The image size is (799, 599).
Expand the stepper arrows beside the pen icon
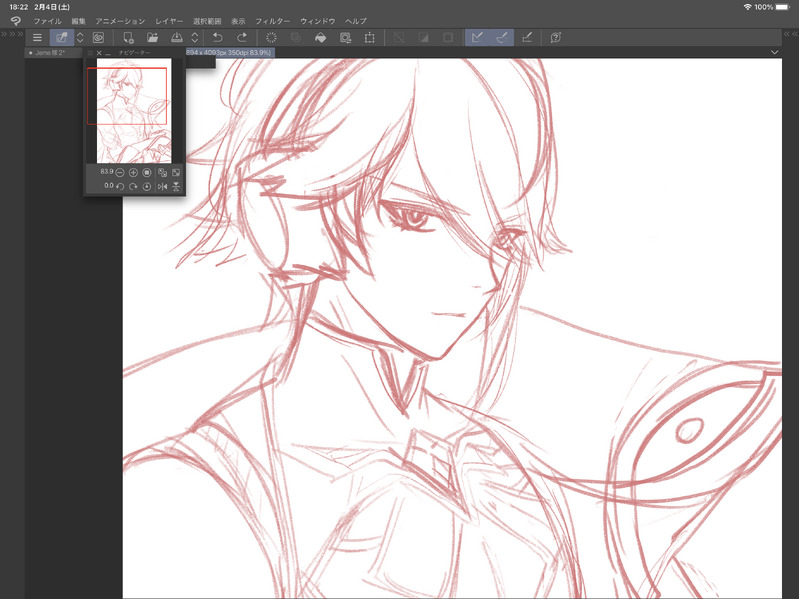(x=80, y=37)
